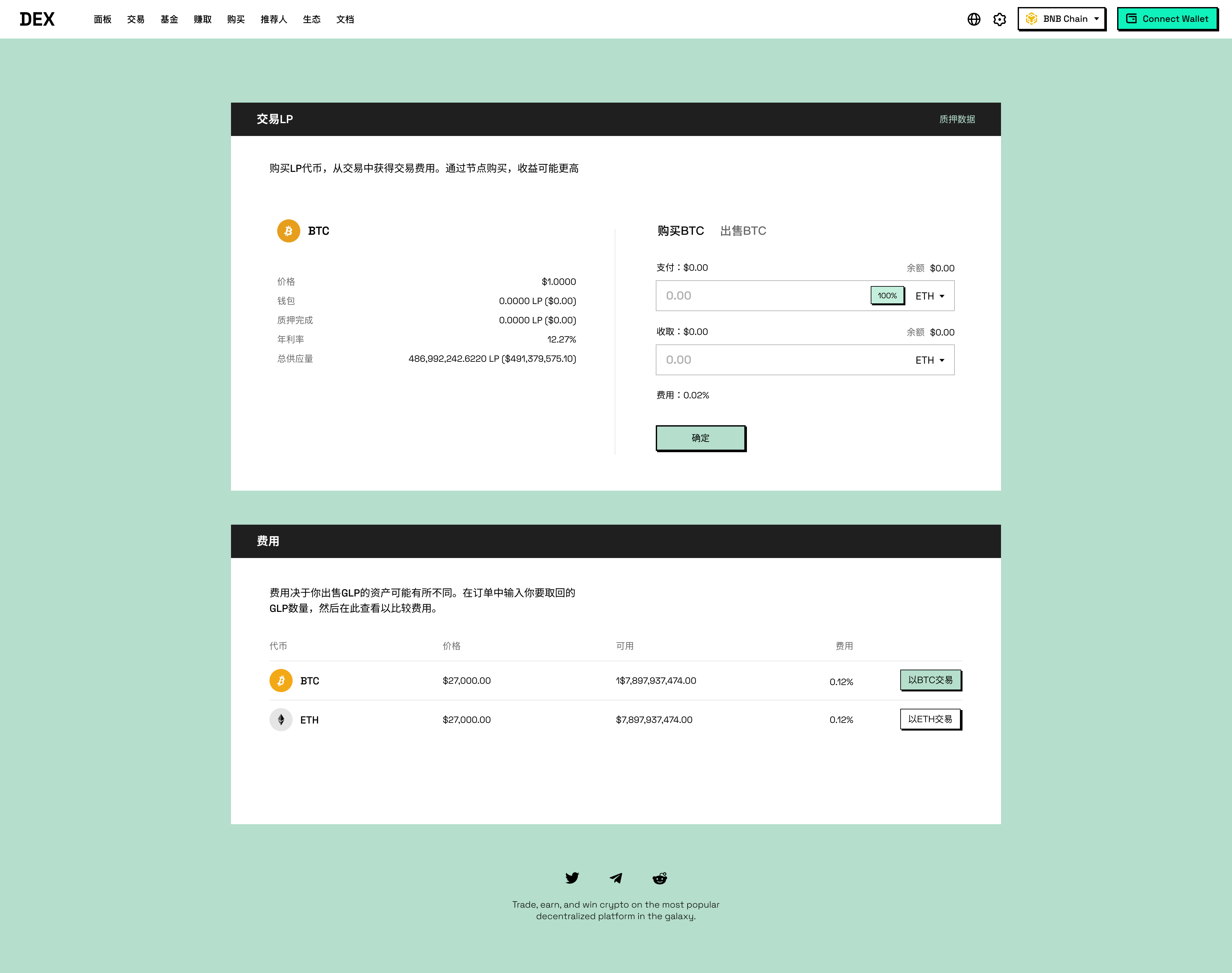Click the 交易LP panel title
The height and width of the screenshot is (973, 1232).
click(x=275, y=119)
